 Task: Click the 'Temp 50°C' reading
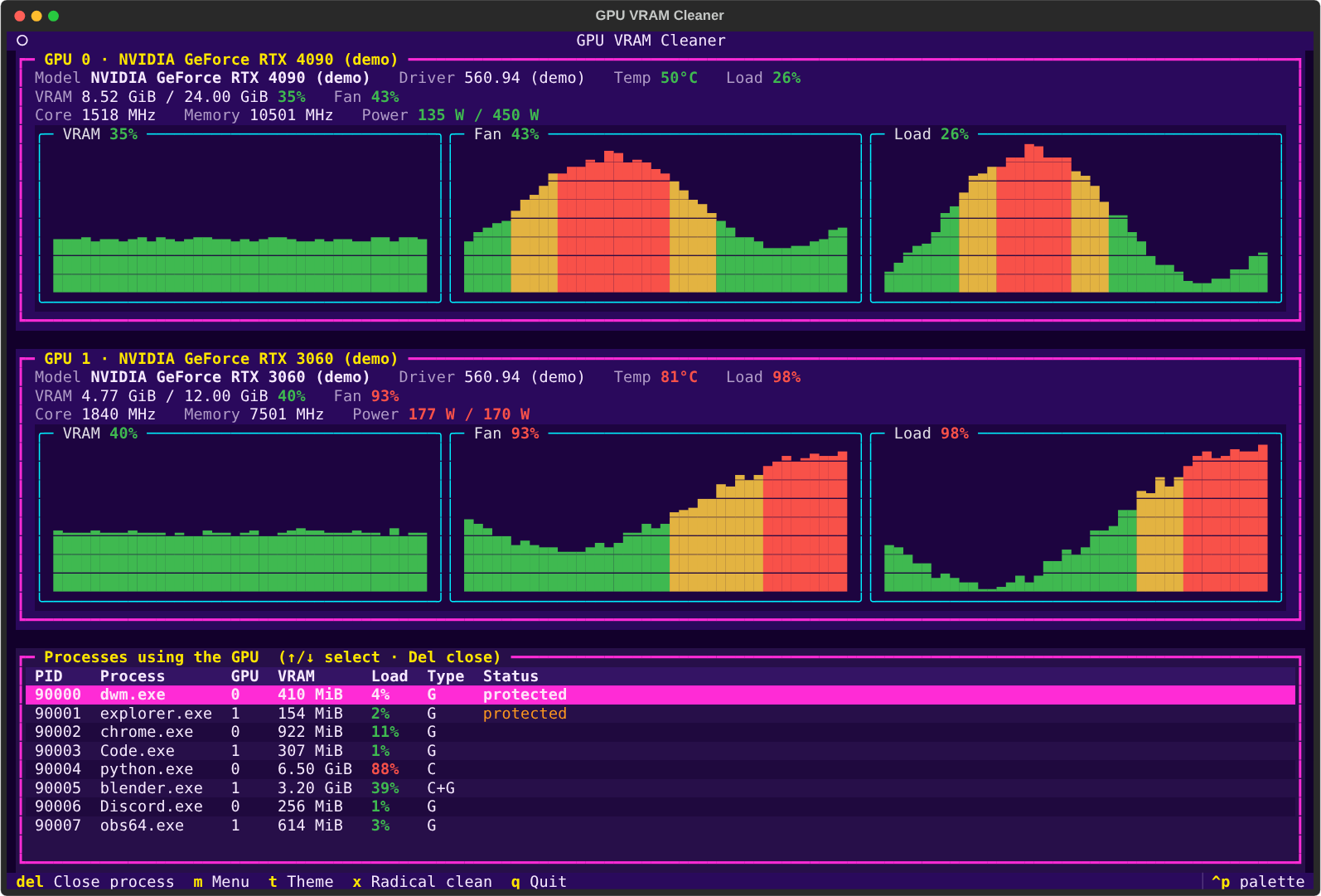656,78
